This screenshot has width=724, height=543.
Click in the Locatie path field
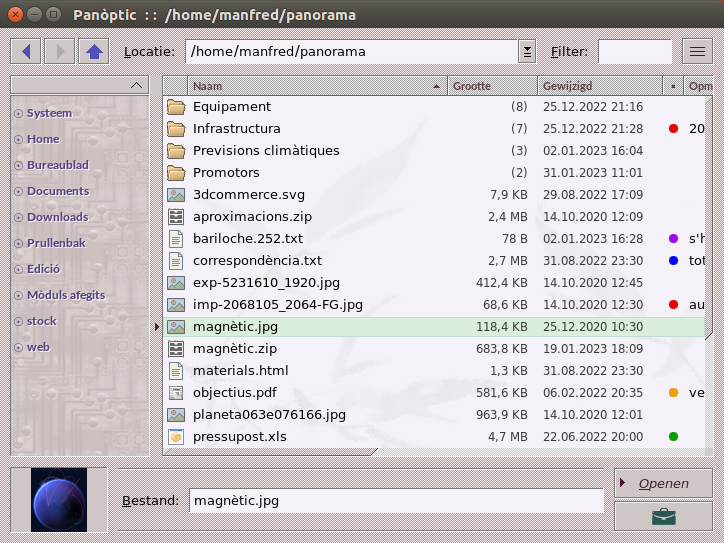point(352,51)
